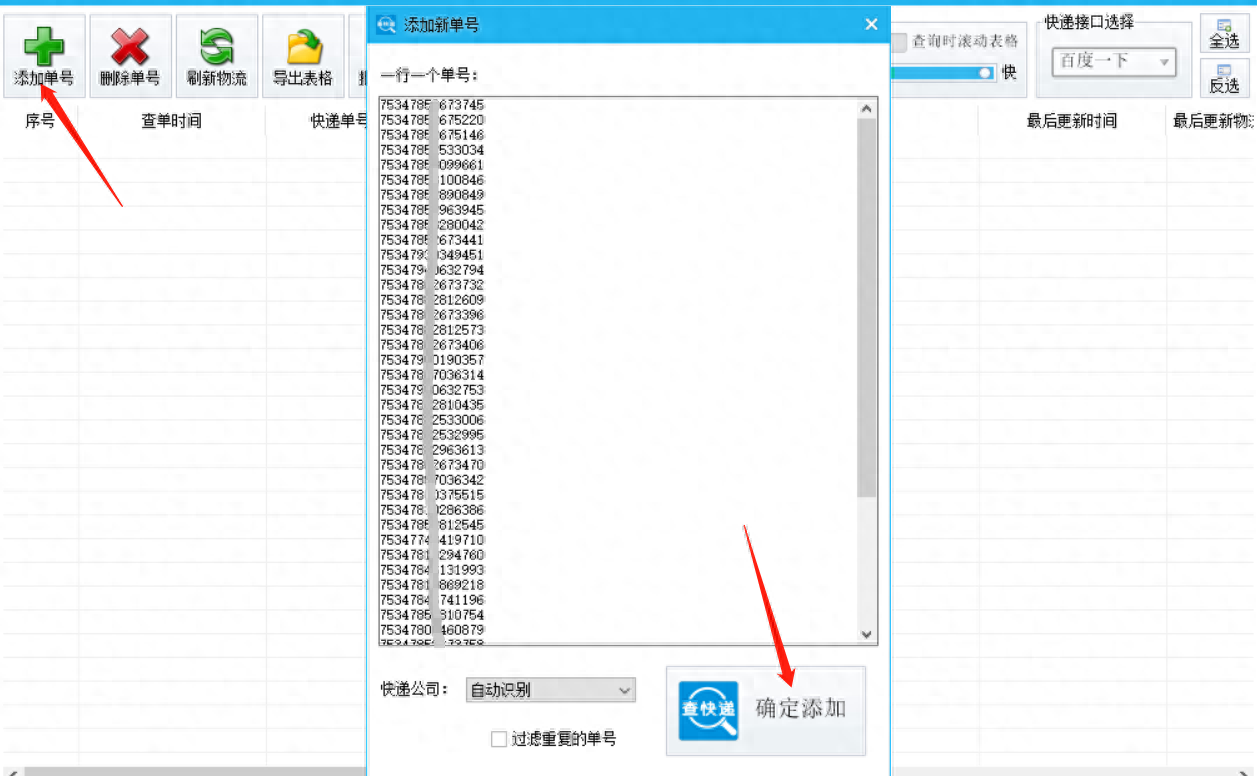Click scroll-up arrow in tracking number list
The height and width of the screenshot is (776, 1257).
coord(866,108)
